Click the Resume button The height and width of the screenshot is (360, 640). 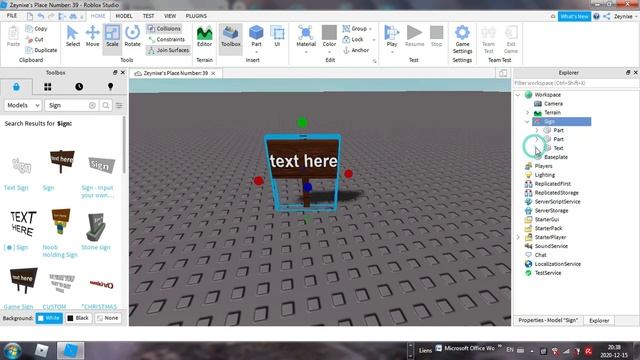pos(414,36)
